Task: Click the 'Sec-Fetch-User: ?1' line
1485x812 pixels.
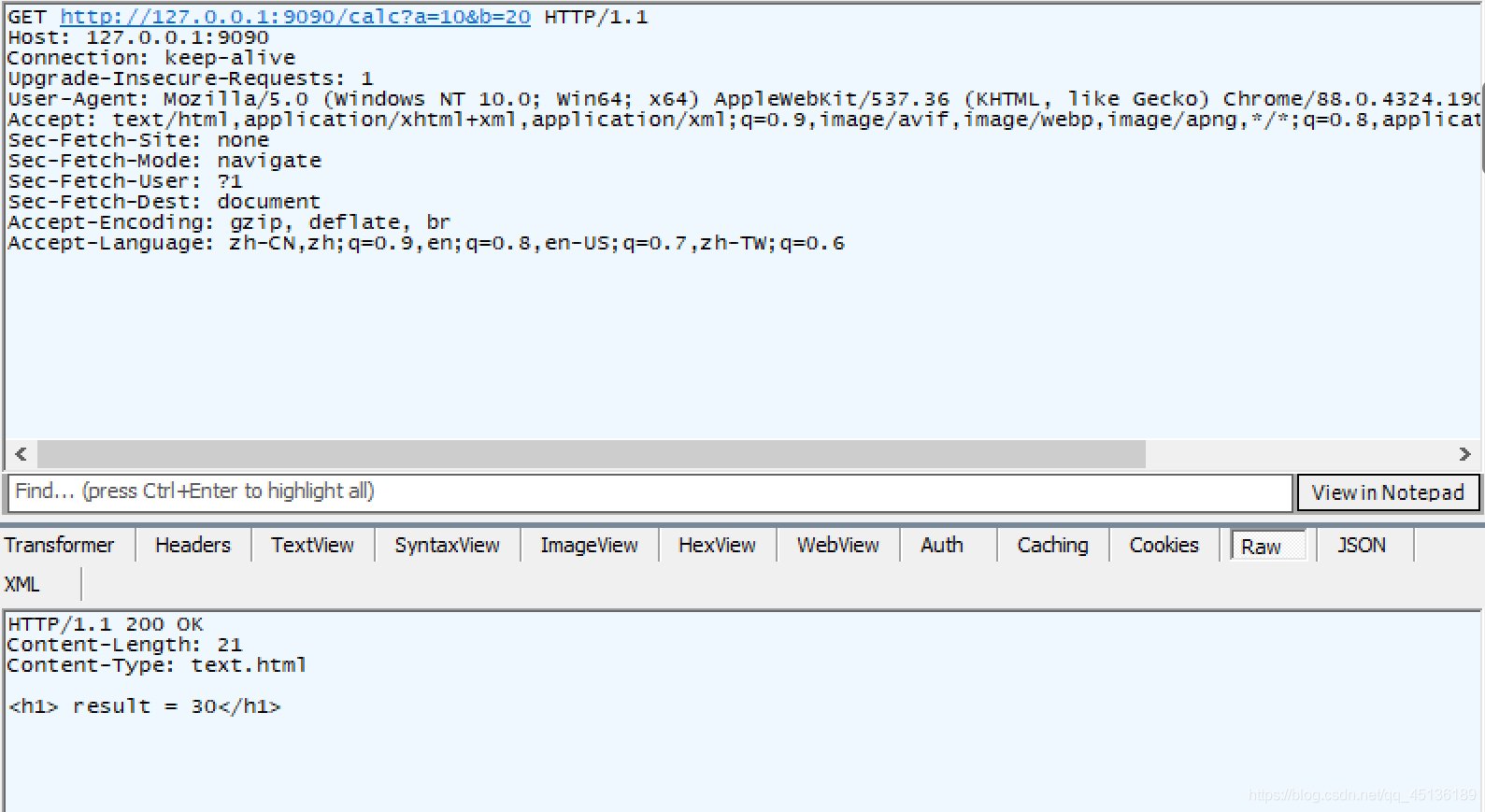Action: [125, 181]
